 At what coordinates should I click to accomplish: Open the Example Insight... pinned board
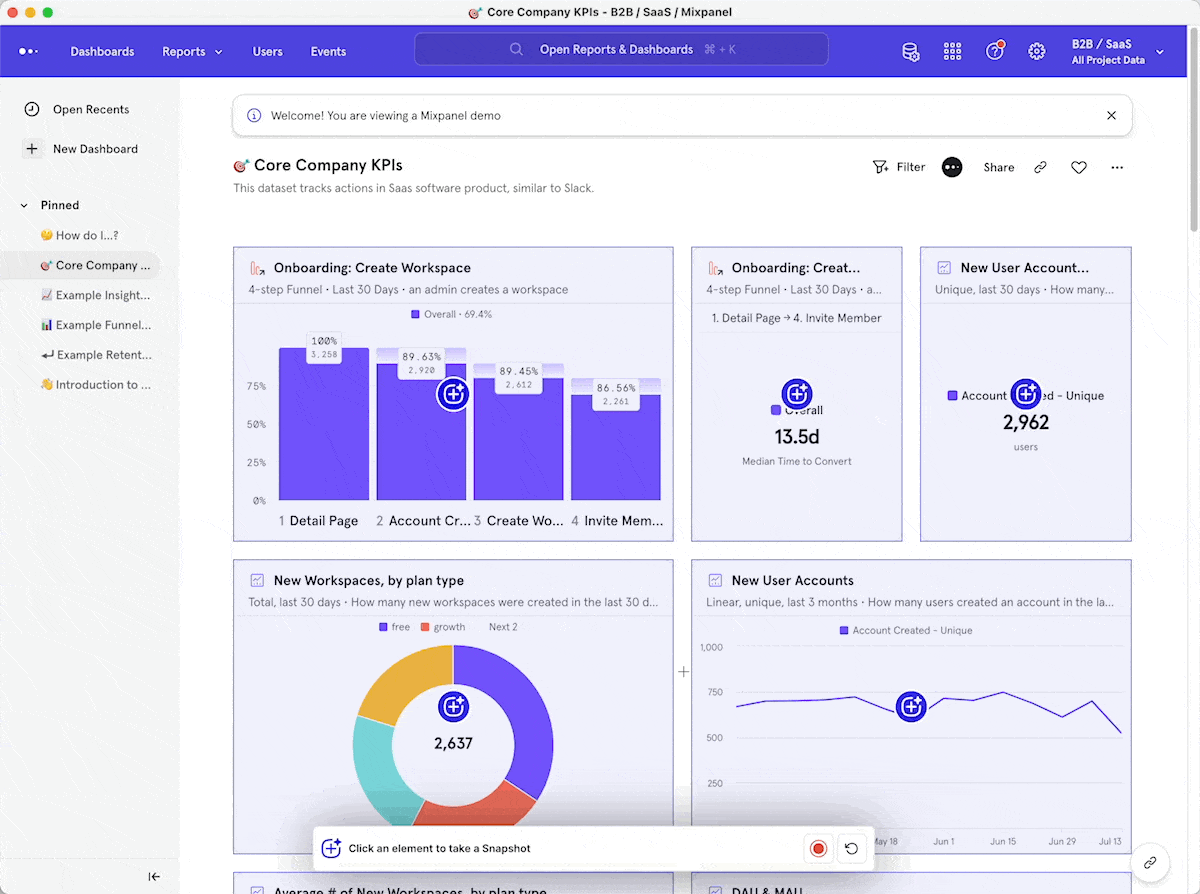96,295
